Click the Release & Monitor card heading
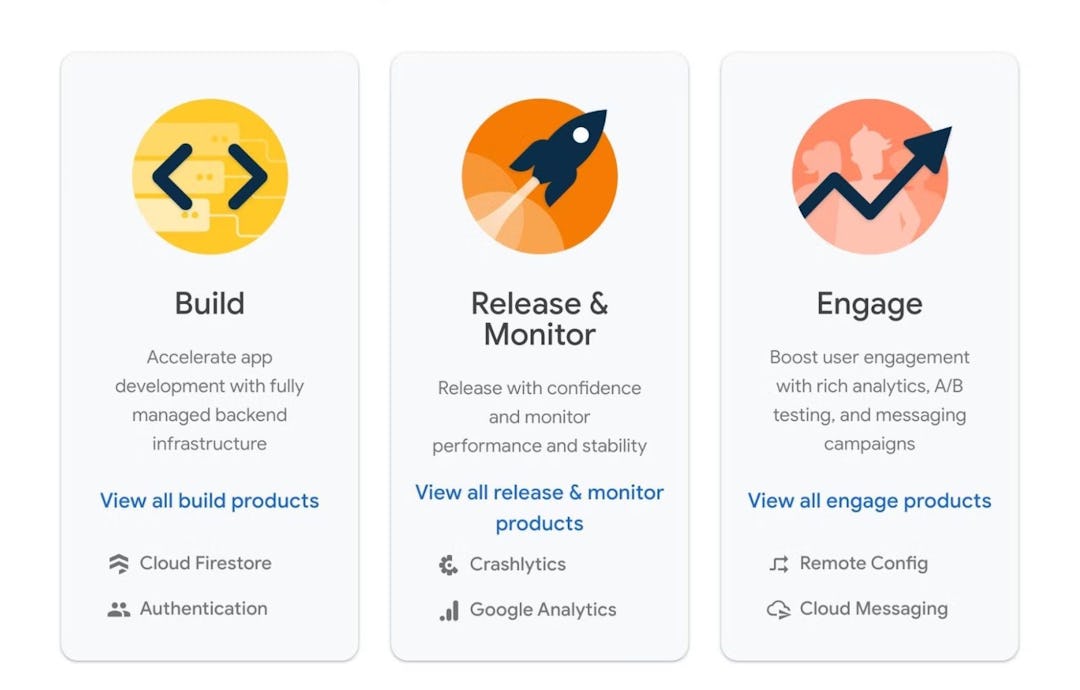The image size is (1080, 690). coord(539,318)
